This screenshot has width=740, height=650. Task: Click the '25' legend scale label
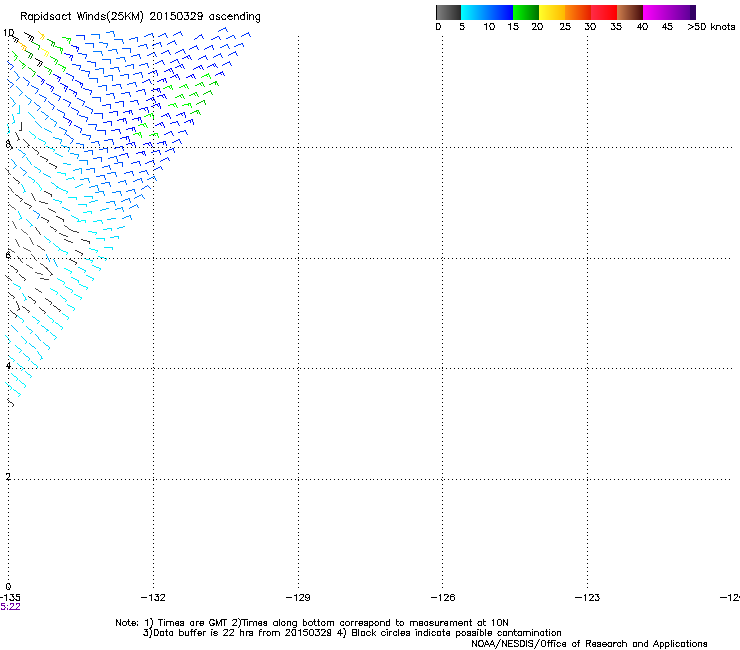(565, 27)
